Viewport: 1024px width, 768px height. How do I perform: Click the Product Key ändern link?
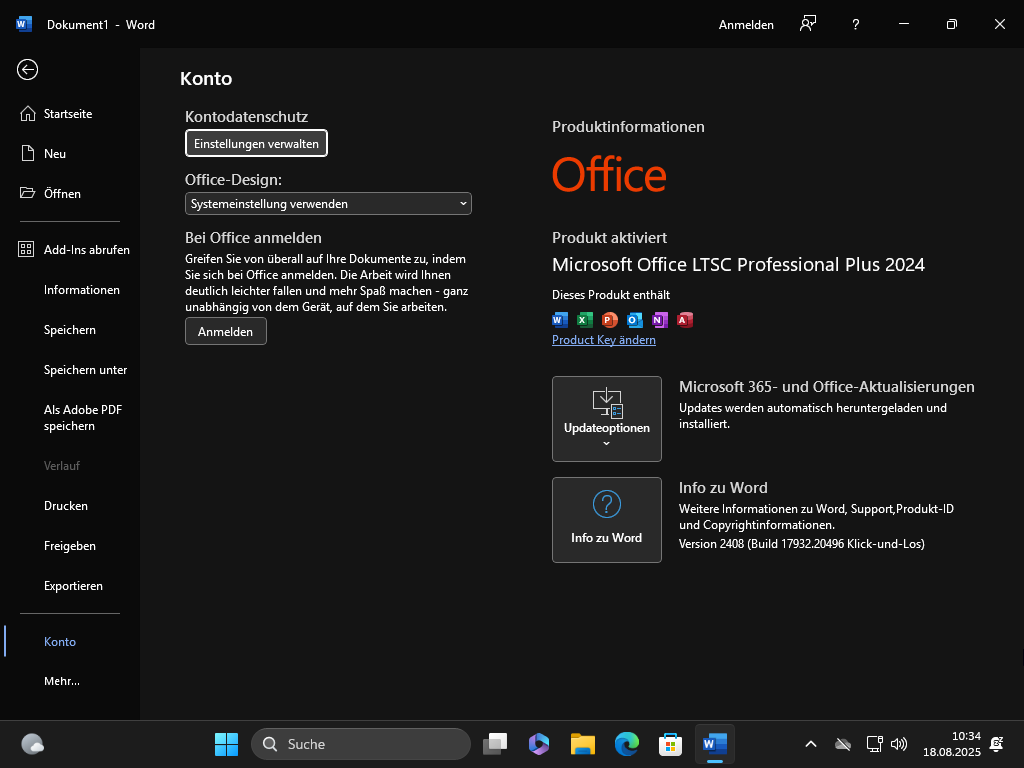coord(604,340)
